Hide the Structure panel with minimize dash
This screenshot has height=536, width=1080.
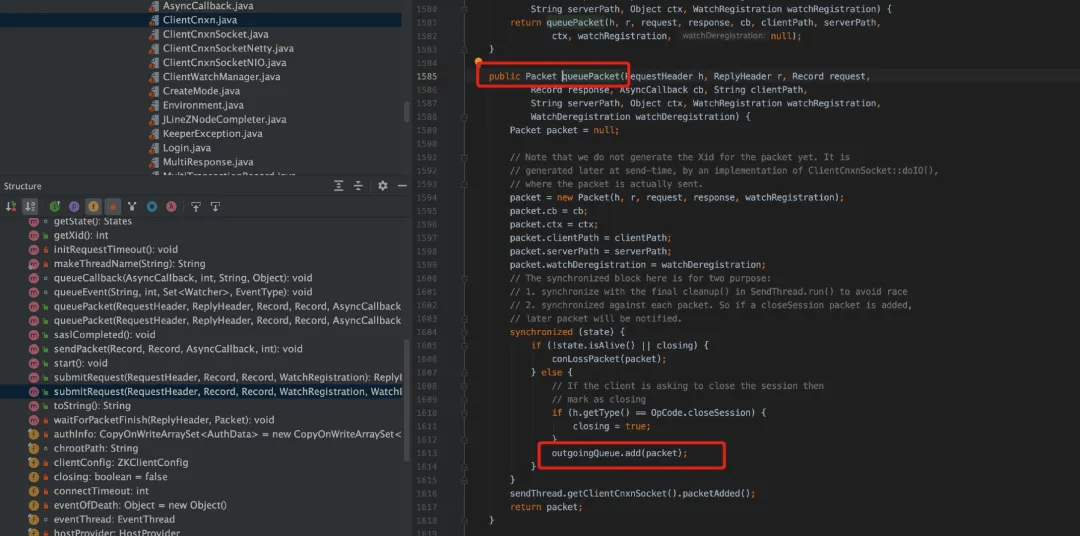coord(402,186)
